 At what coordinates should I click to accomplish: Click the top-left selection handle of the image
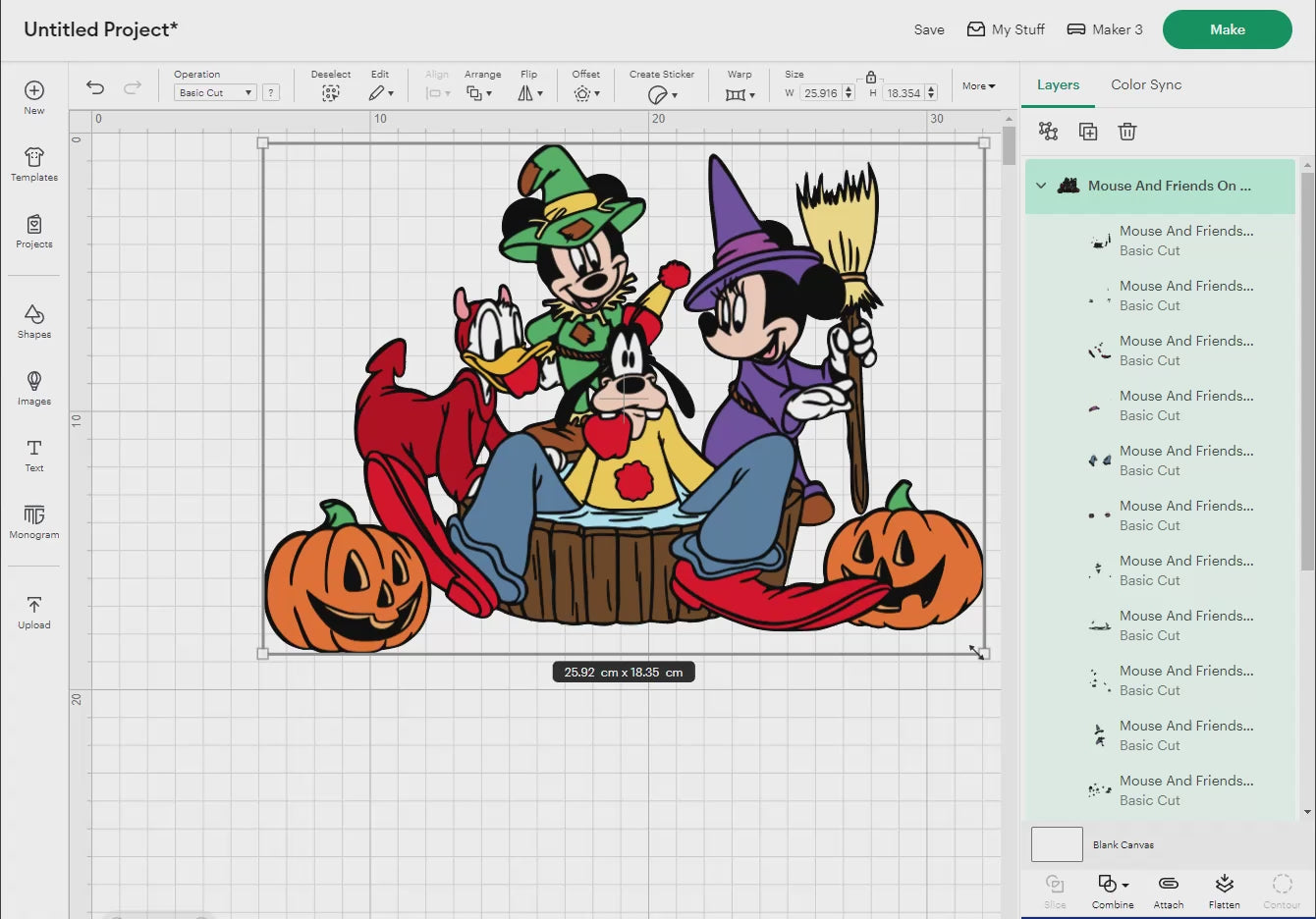coord(262,143)
